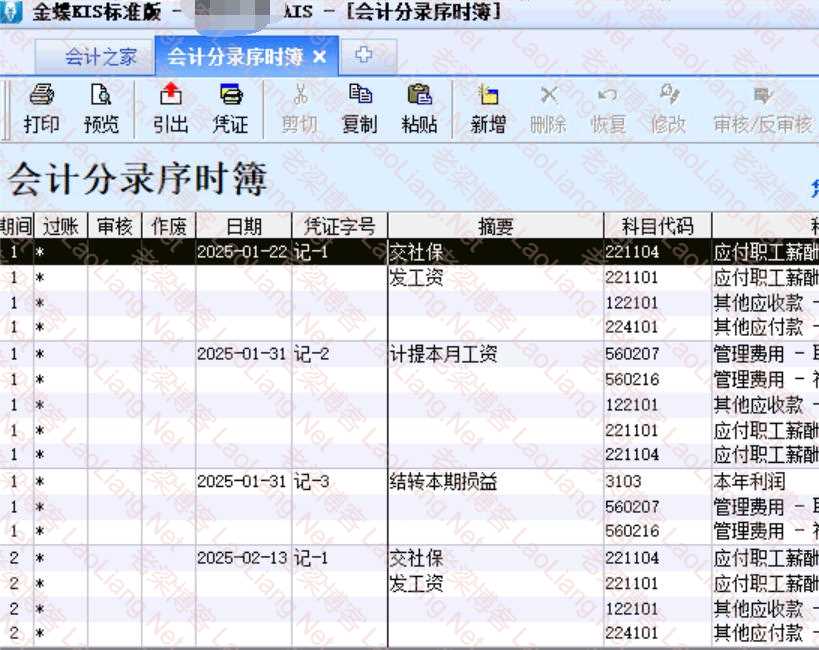Click the Paste (粘贴) toolbar icon
The image size is (819, 650).
click(x=419, y=109)
